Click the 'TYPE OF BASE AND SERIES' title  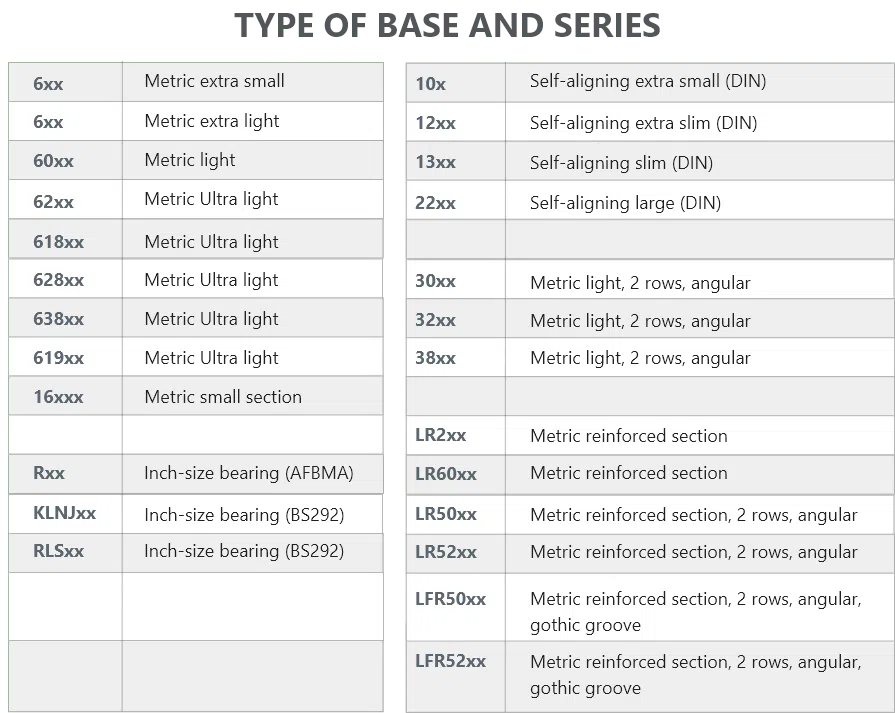point(447,26)
